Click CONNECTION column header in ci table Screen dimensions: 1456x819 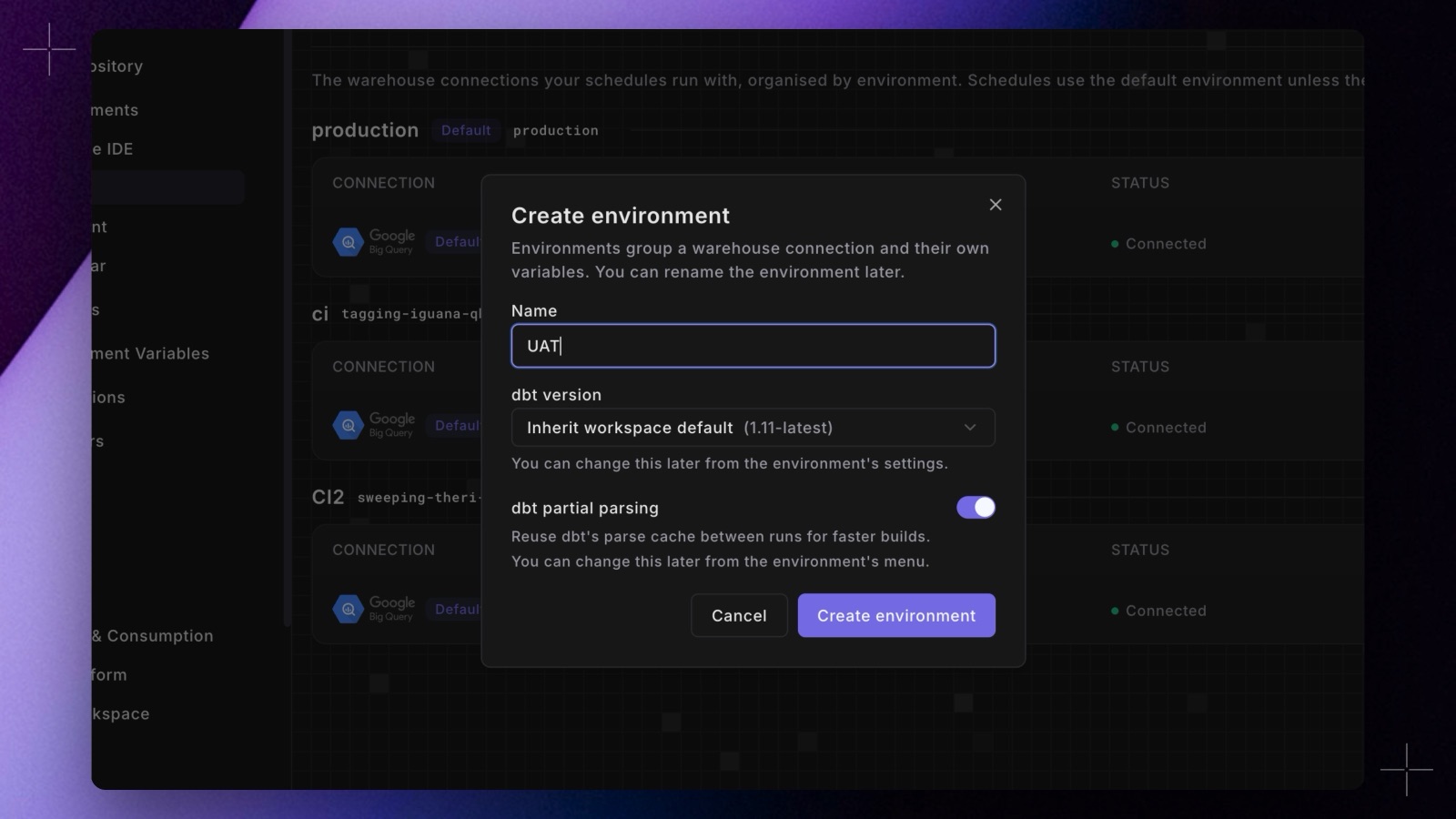(x=383, y=367)
